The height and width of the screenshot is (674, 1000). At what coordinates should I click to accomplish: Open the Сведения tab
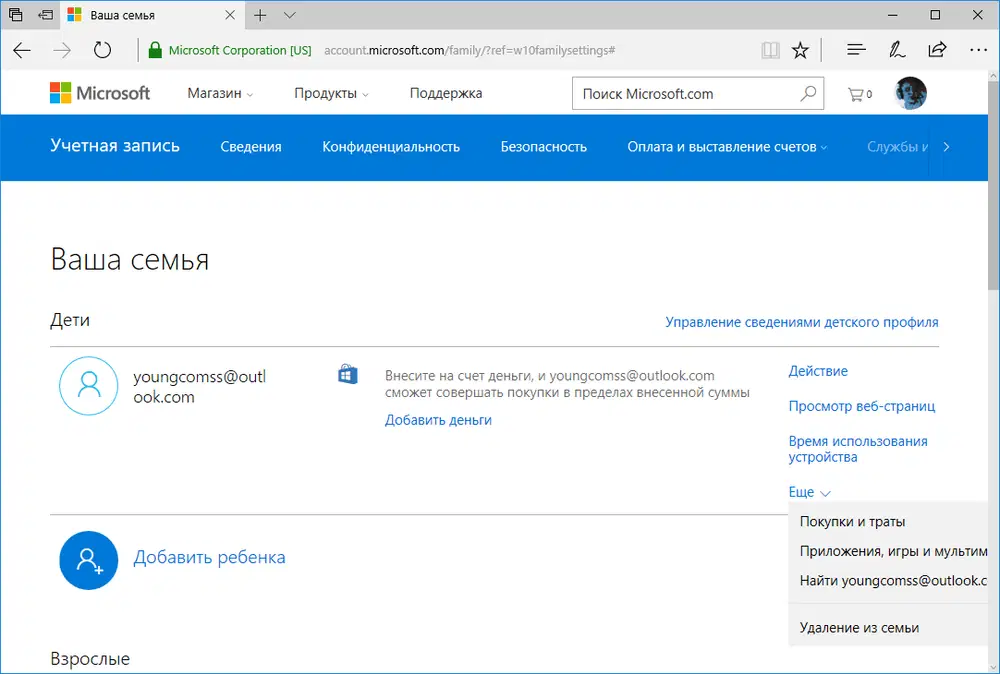pyautogui.click(x=251, y=147)
